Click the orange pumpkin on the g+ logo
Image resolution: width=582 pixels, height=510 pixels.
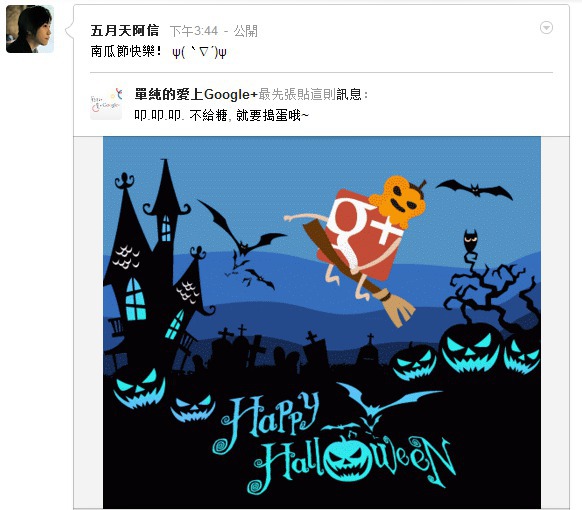[398, 201]
